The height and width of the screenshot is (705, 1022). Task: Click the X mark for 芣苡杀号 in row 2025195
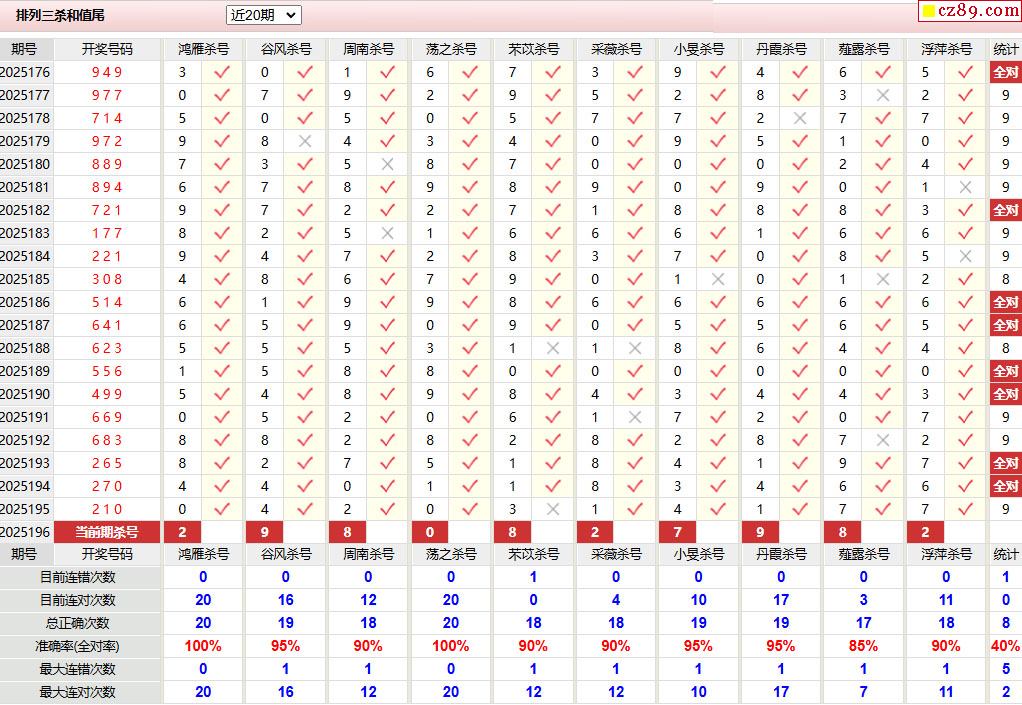pos(553,510)
